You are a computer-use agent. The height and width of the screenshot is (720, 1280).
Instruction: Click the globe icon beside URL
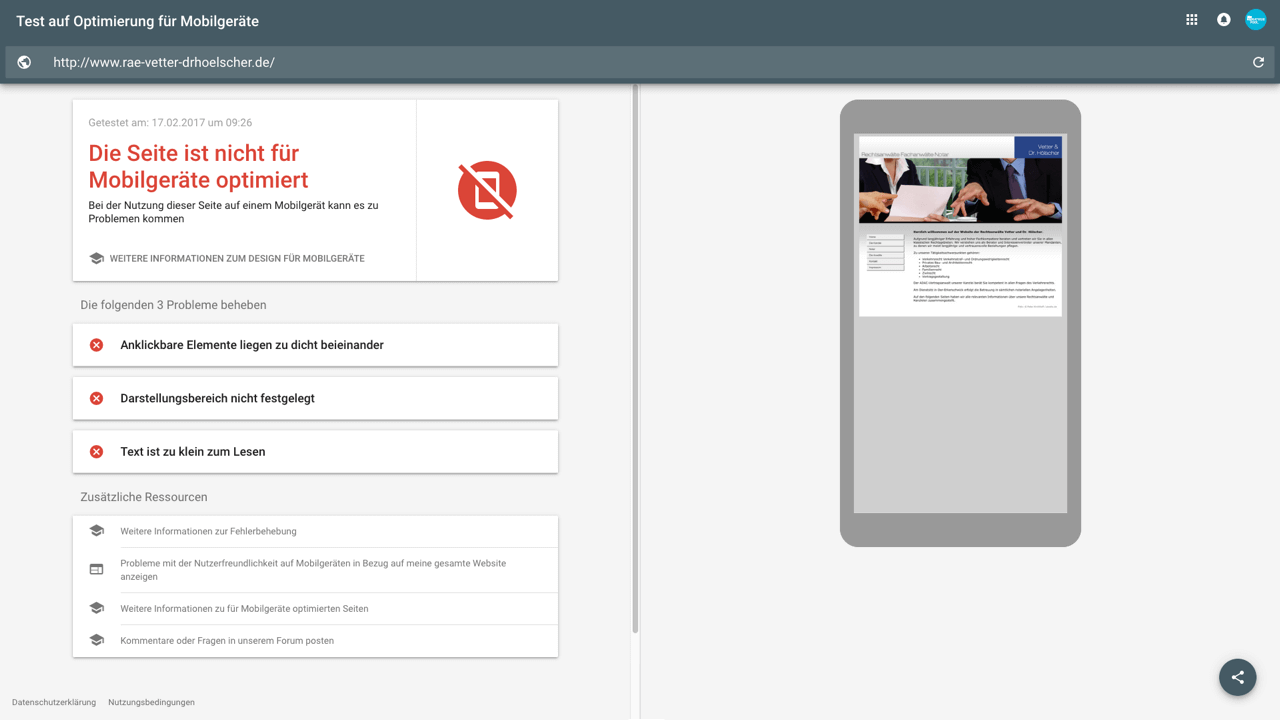pos(24,62)
